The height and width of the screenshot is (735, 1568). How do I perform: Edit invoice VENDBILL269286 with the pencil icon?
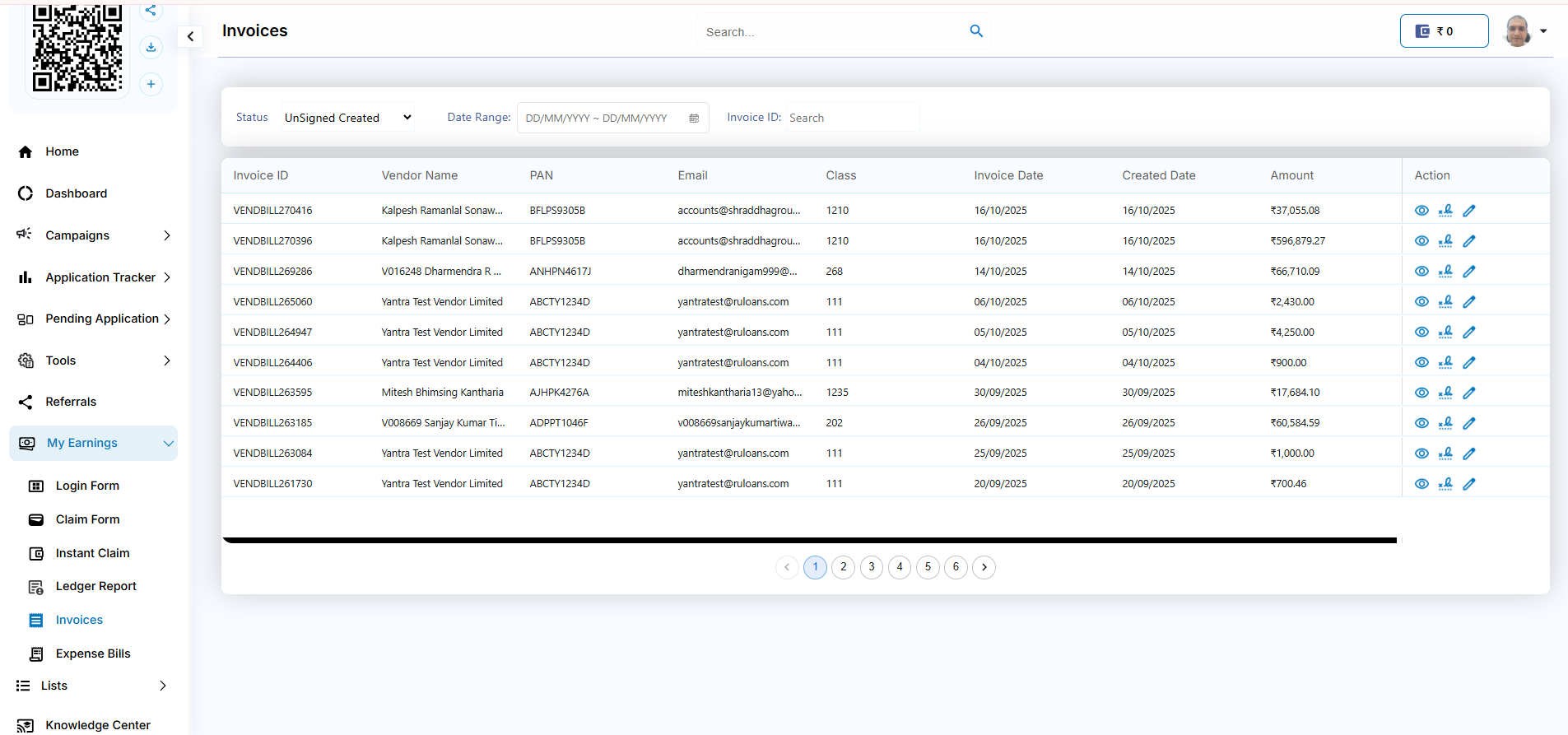point(1469,272)
